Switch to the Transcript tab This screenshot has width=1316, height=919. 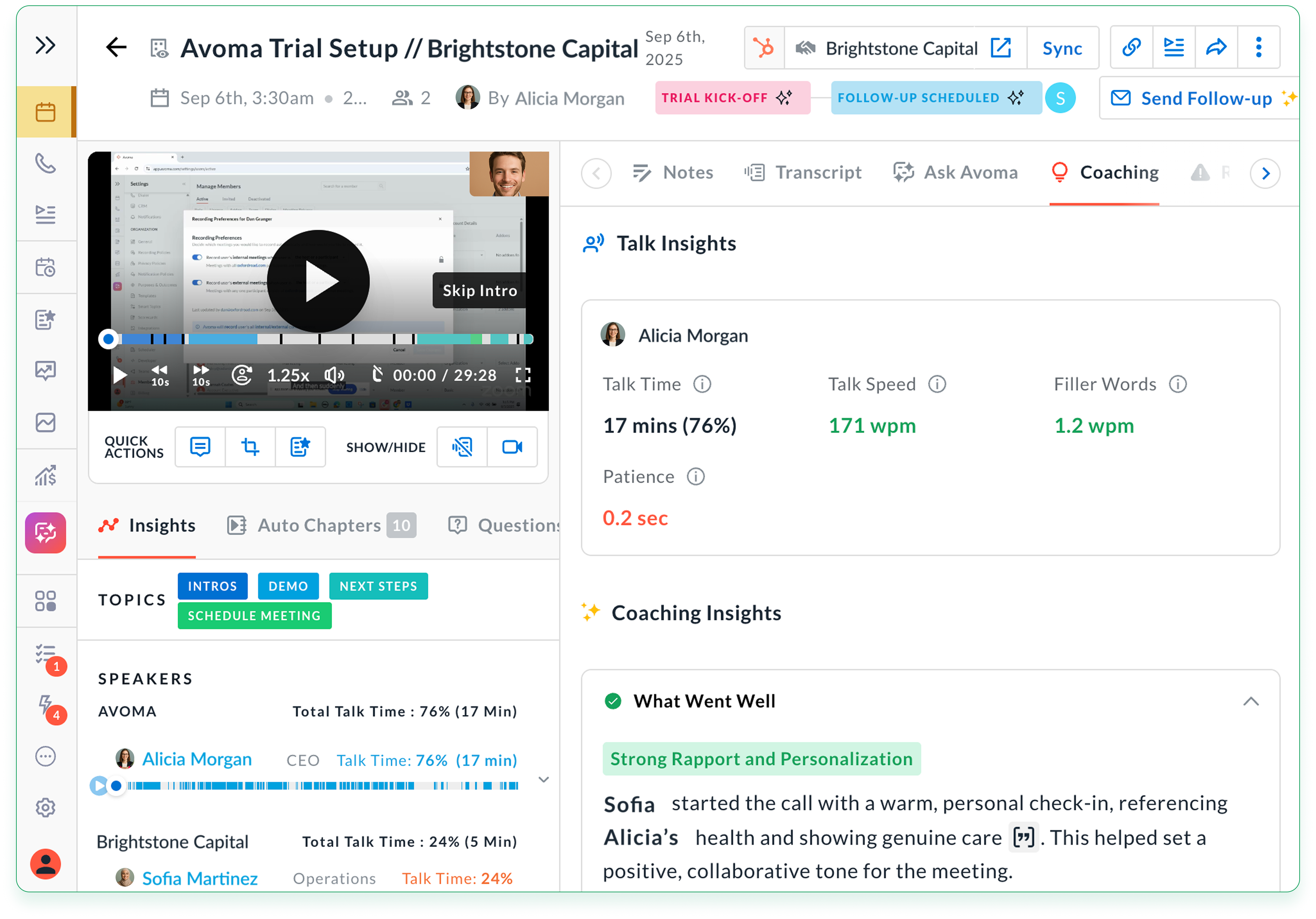[x=802, y=172]
